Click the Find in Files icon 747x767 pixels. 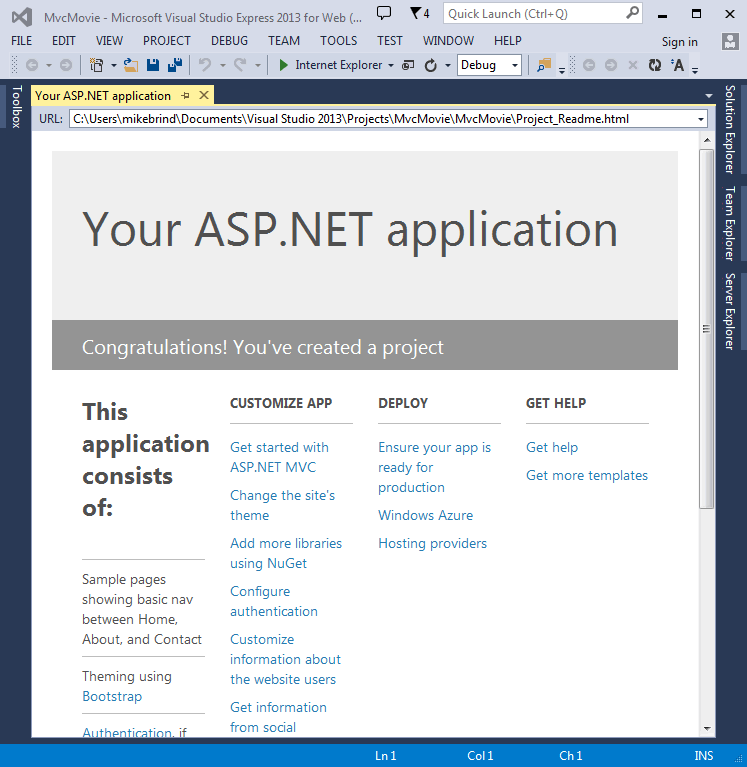543,65
